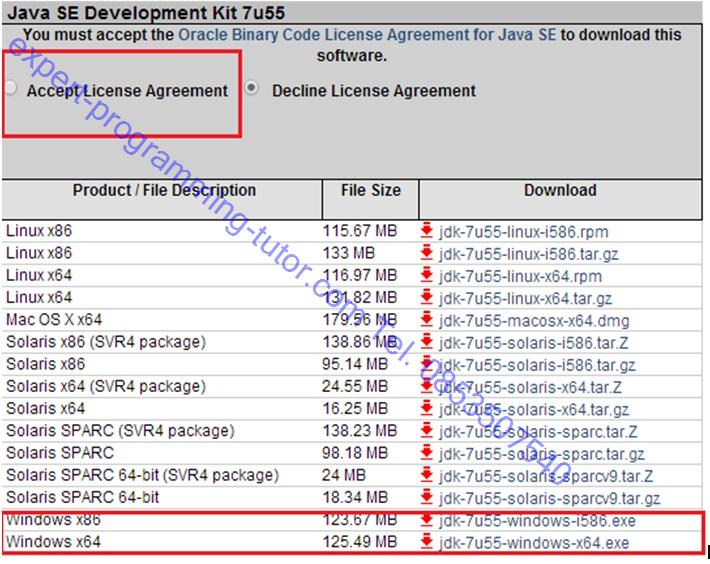
Task: Download jdk-7u55-solaris-x64.tar.Z file link
Action: coord(530,387)
